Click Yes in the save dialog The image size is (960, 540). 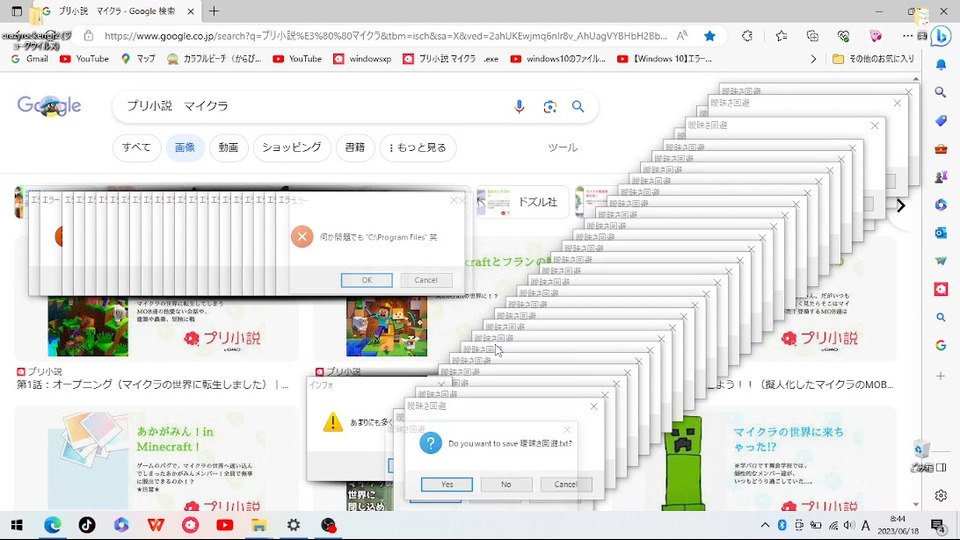click(447, 484)
